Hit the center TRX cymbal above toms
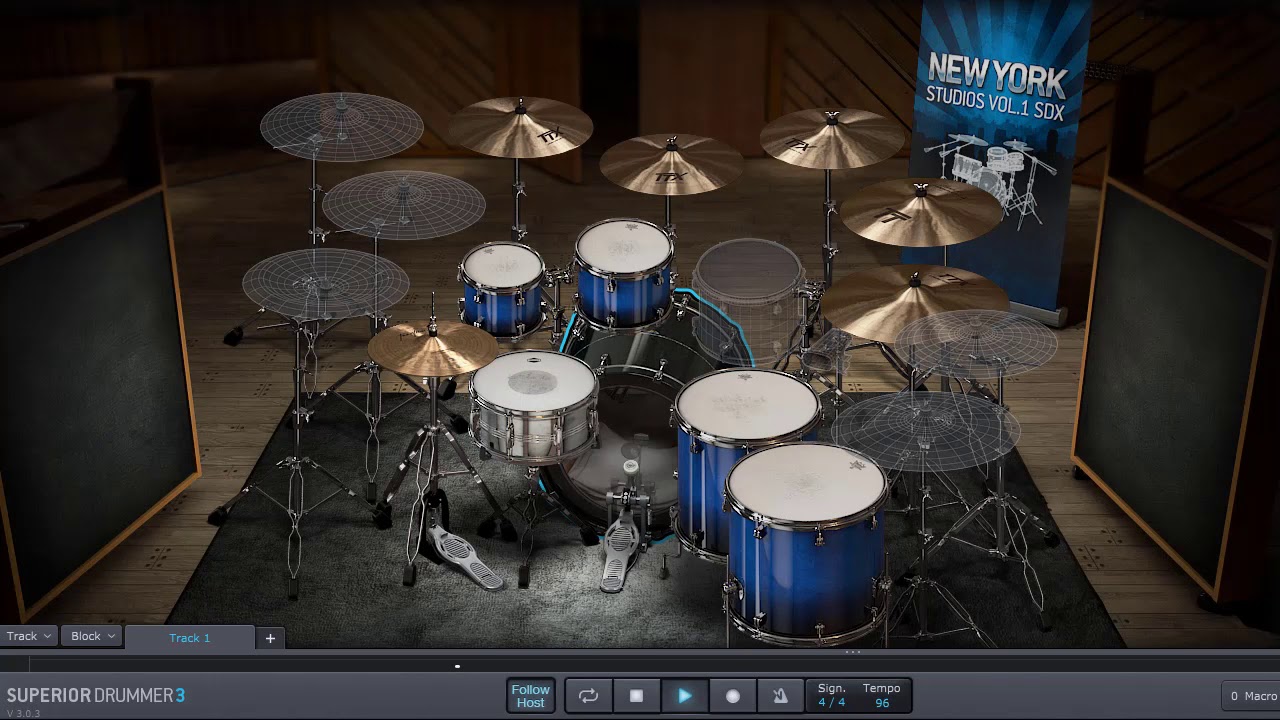 (672, 163)
